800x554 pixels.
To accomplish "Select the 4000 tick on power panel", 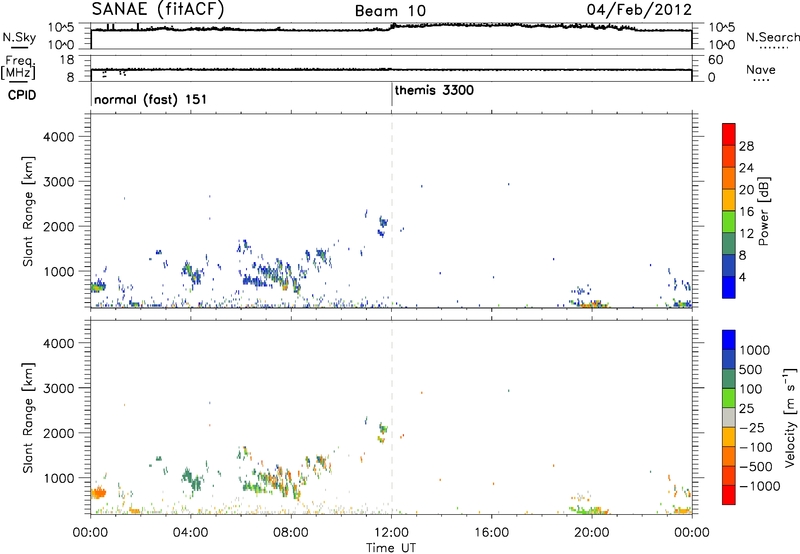I will point(59,137).
